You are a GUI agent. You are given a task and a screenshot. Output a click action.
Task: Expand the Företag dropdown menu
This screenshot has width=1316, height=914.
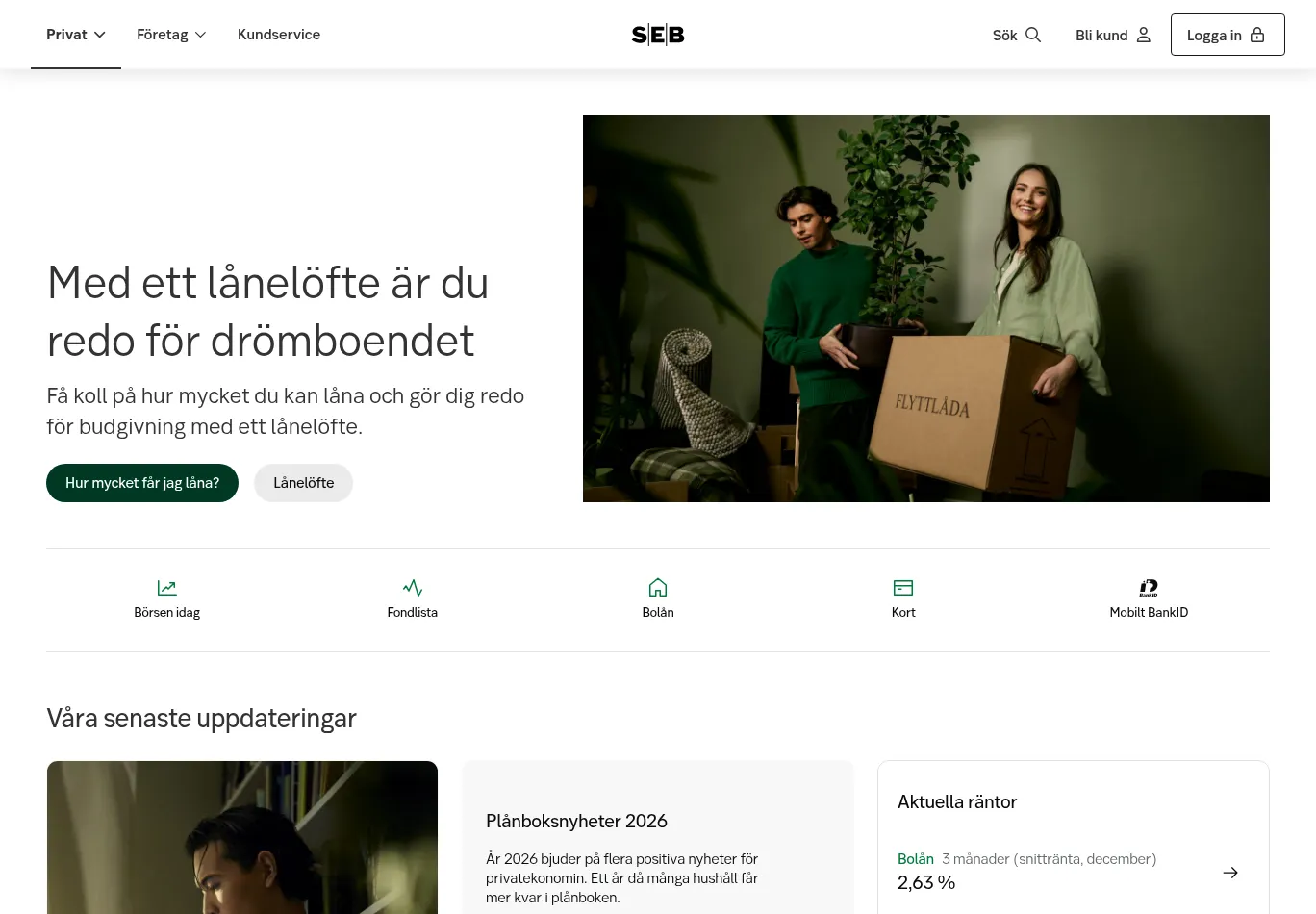[x=171, y=35]
